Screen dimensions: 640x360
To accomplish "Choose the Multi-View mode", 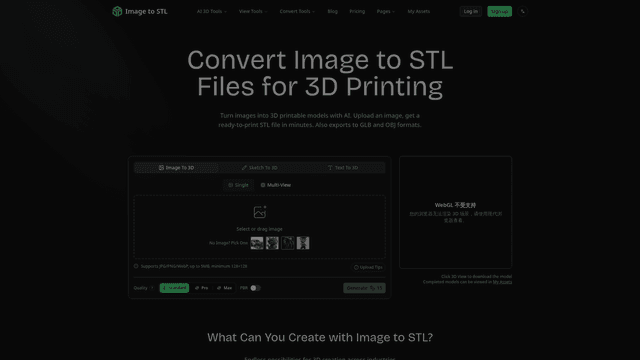I will 276,185.
